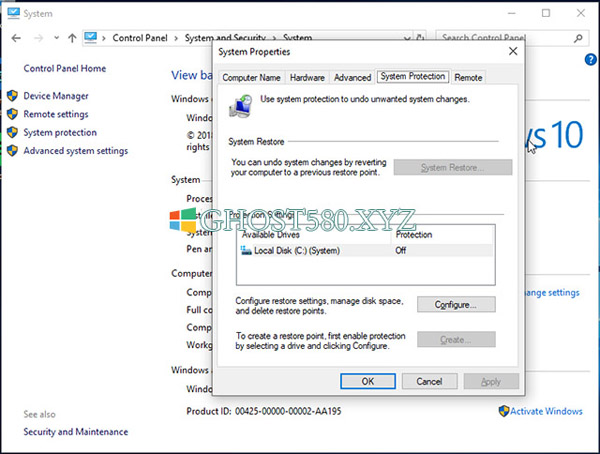
Task: Switch to the Computer Name tab
Action: point(251,78)
